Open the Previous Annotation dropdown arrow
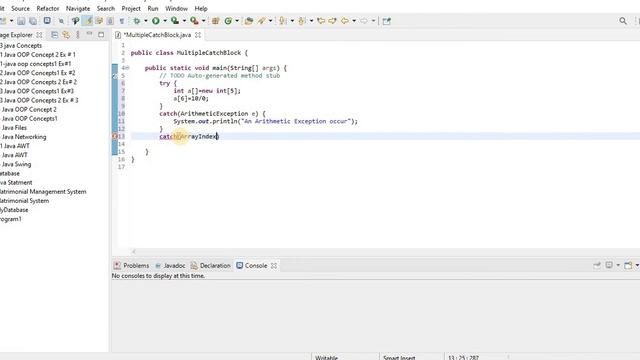This screenshot has width=640, height=360. click(x=311, y=21)
